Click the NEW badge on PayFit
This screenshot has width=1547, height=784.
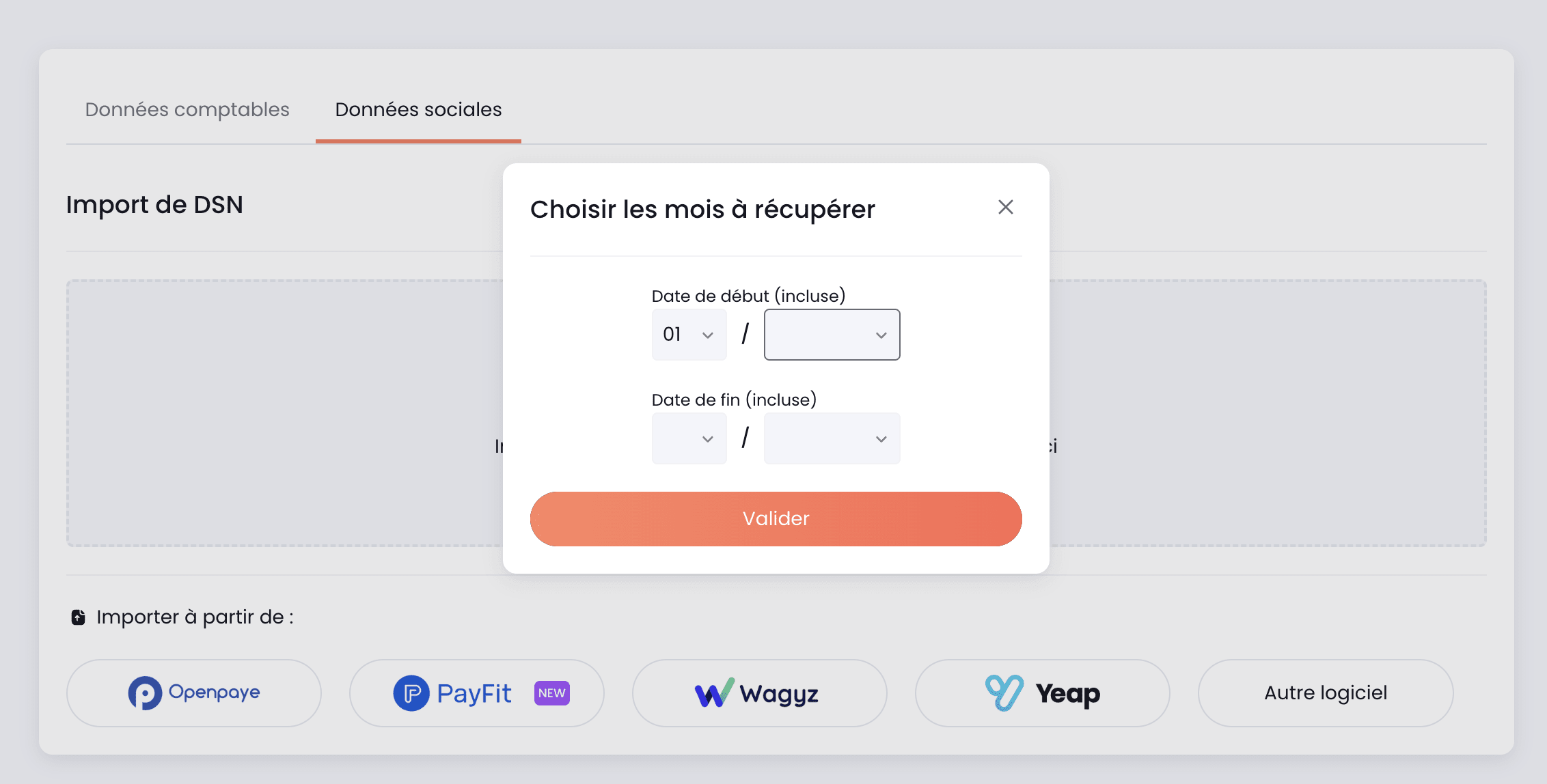click(x=550, y=692)
